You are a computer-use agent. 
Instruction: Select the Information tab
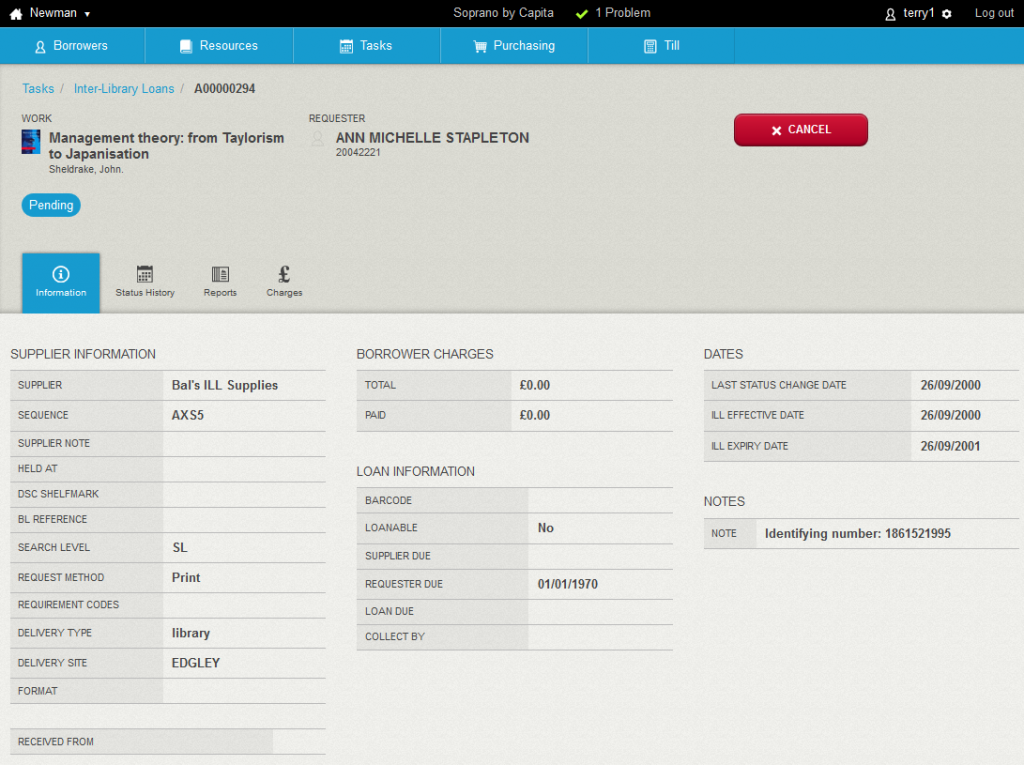coord(61,282)
